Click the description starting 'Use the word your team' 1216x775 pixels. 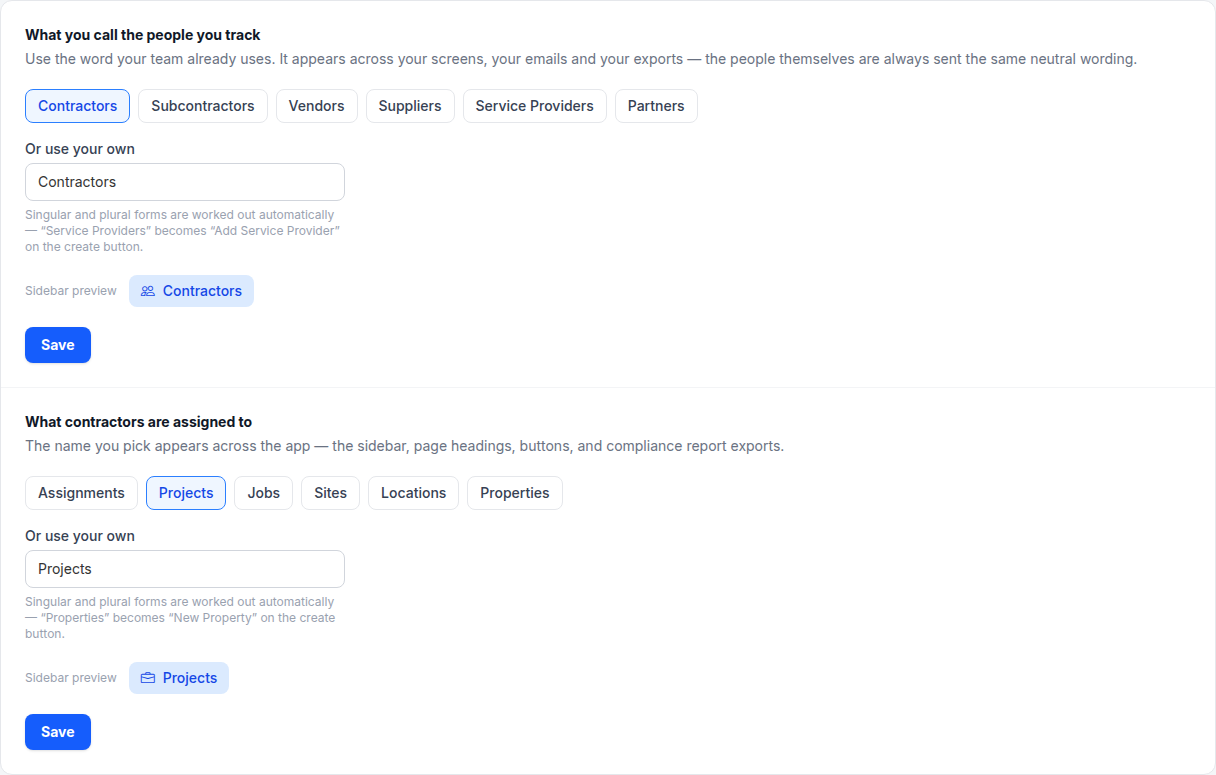click(581, 59)
